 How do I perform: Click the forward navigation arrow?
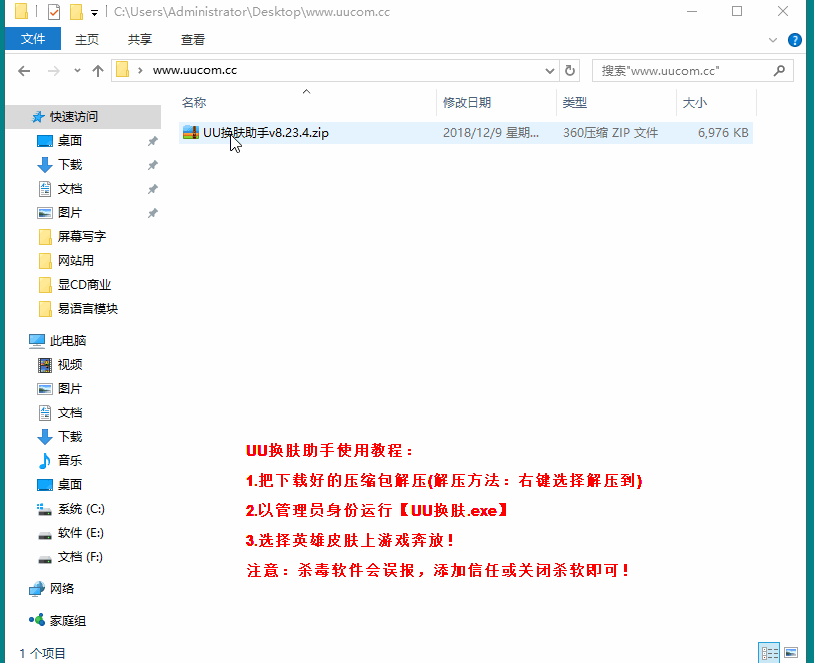point(53,71)
